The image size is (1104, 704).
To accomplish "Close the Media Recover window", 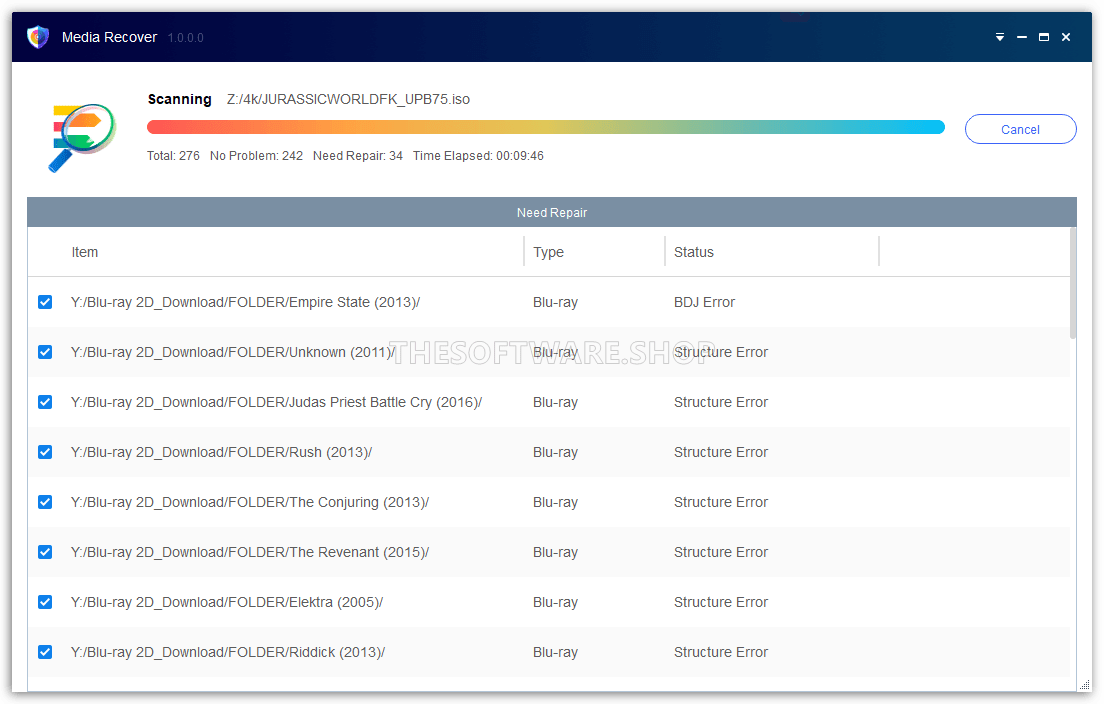I will [x=1066, y=37].
